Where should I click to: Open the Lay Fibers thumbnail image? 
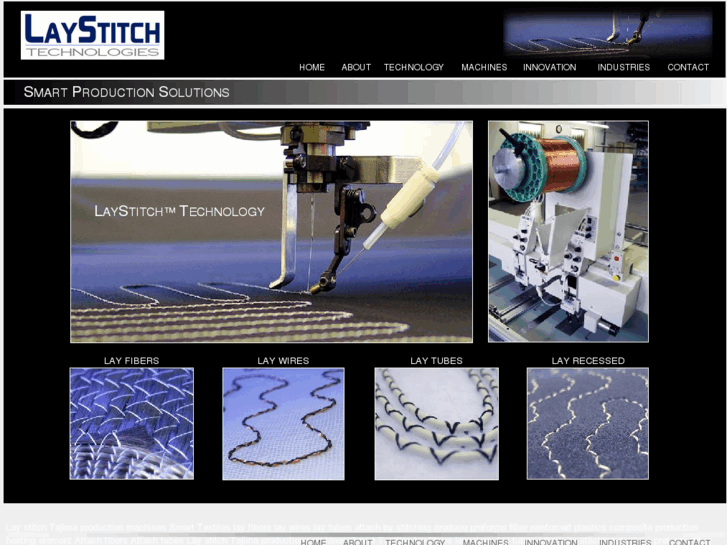(x=132, y=423)
